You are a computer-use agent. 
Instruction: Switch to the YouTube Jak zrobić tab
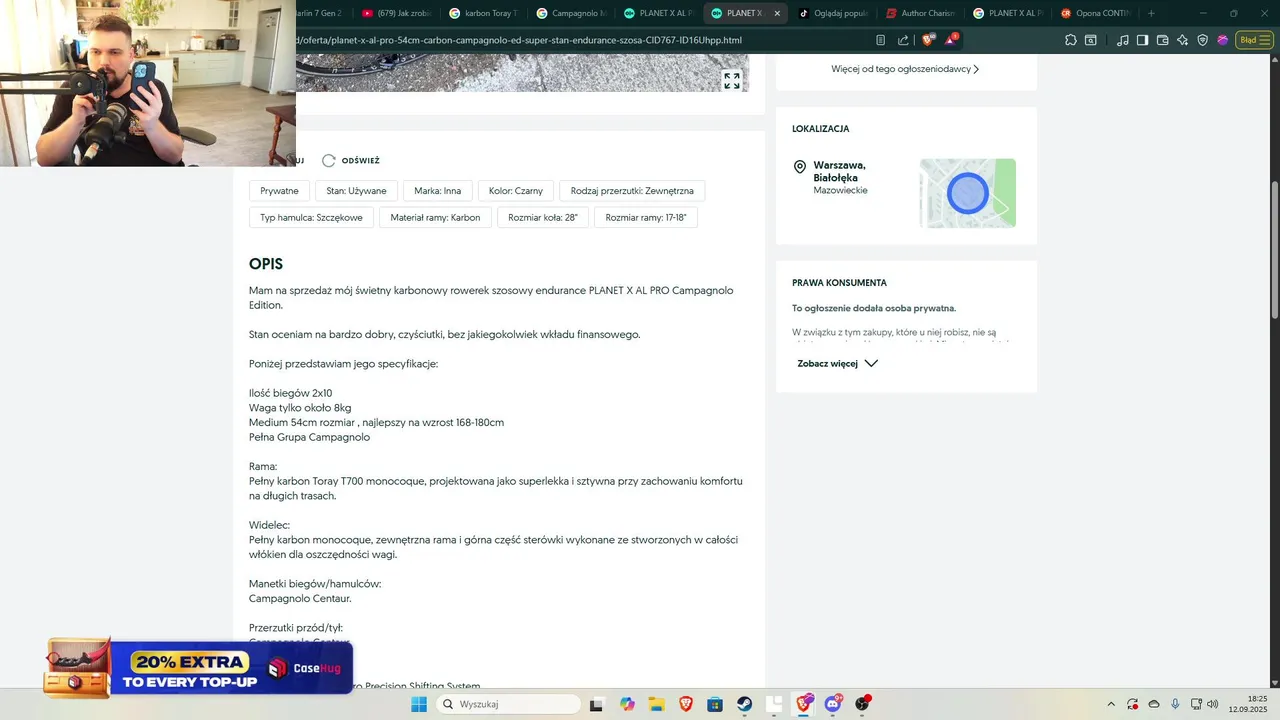[395, 13]
